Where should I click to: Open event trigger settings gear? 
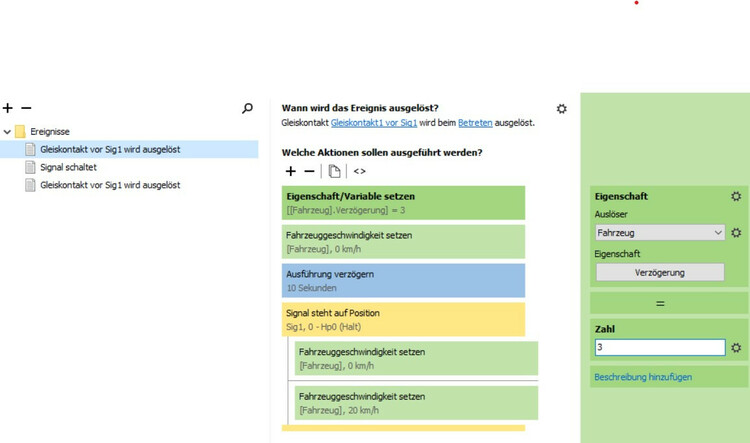click(x=562, y=108)
